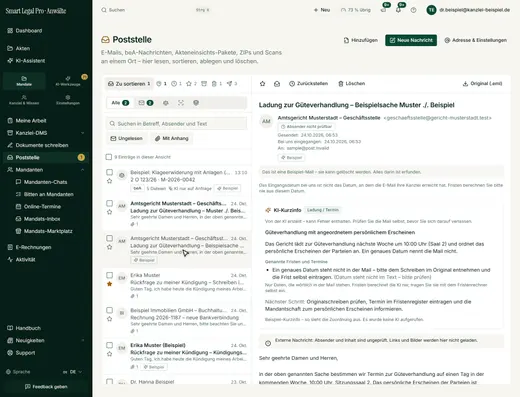Open the trash folder icon
The width and height of the screenshot is (520, 397).
click(x=217, y=84)
